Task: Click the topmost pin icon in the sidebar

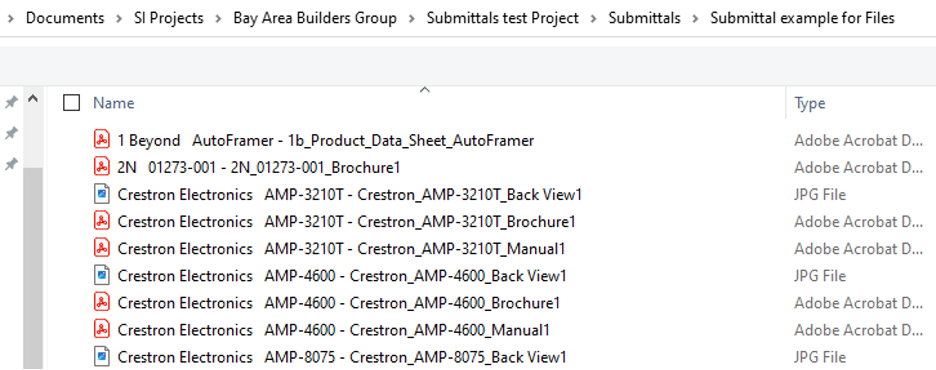Action: [x=11, y=103]
